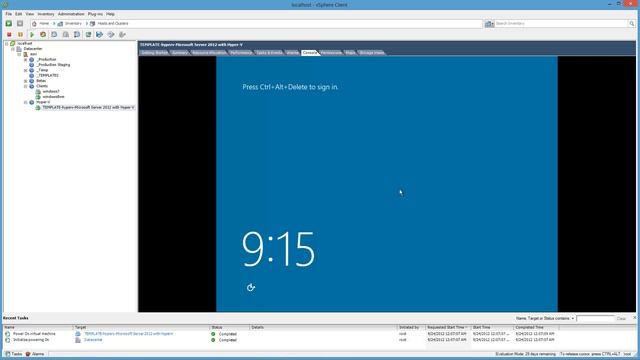Open the File menu

pos(9,14)
